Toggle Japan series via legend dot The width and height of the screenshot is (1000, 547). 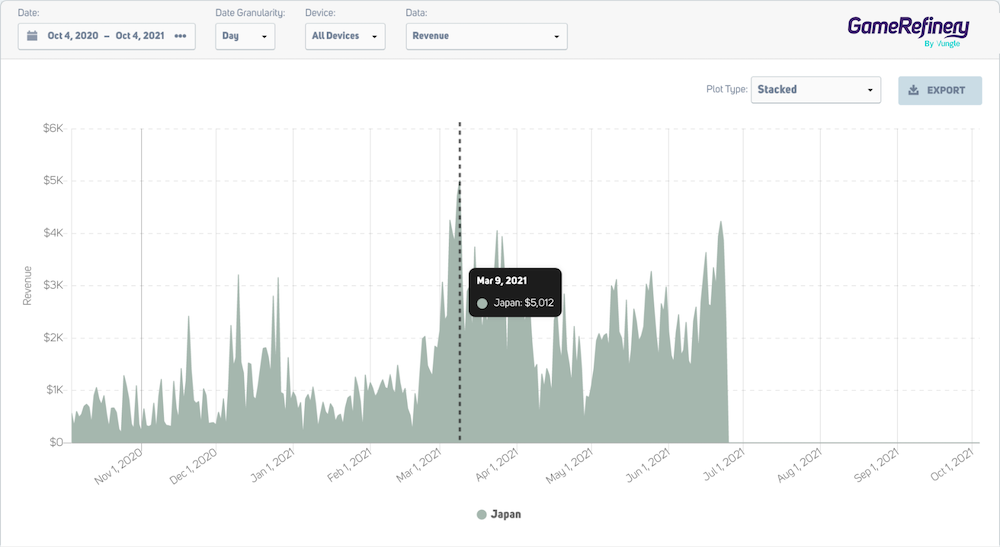[x=482, y=514]
